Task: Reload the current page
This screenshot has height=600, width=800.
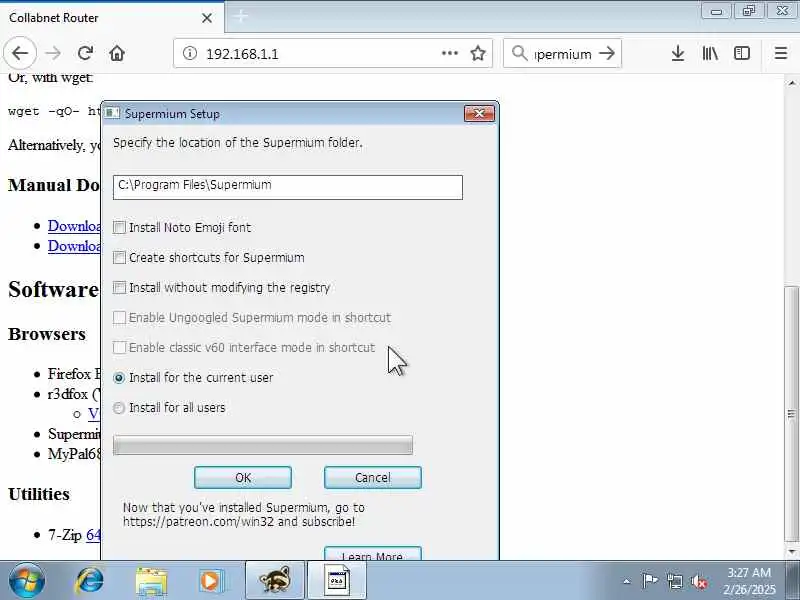Action: tap(85, 53)
